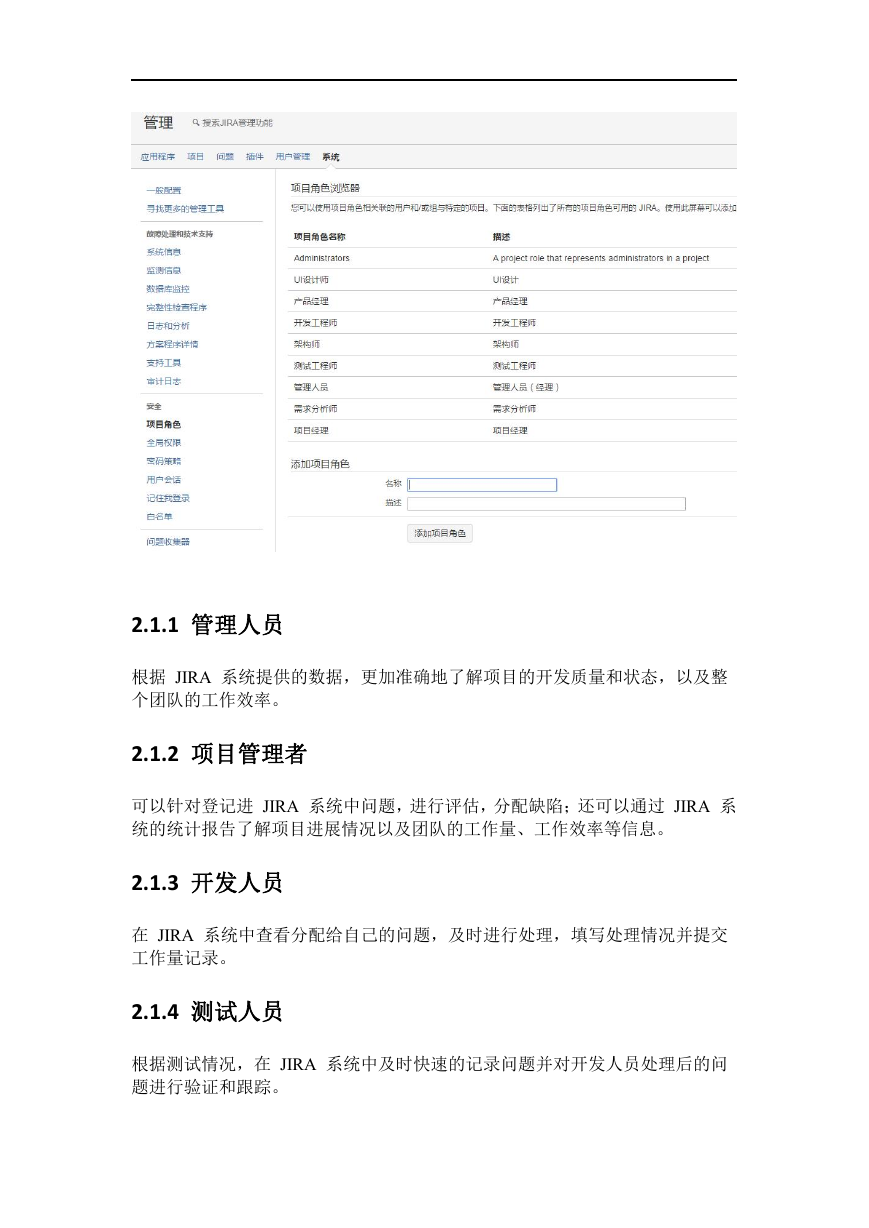
Task: Open 全局权限 sidebar link
Action: coord(164,442)
